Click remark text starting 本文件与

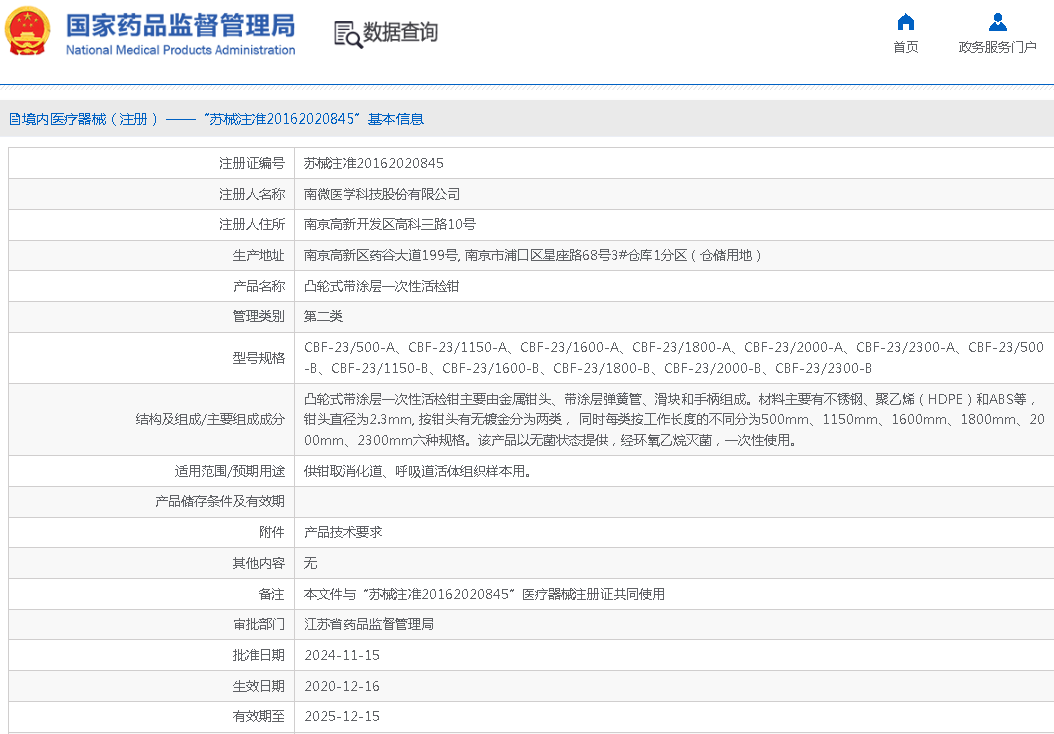[484, 594]
